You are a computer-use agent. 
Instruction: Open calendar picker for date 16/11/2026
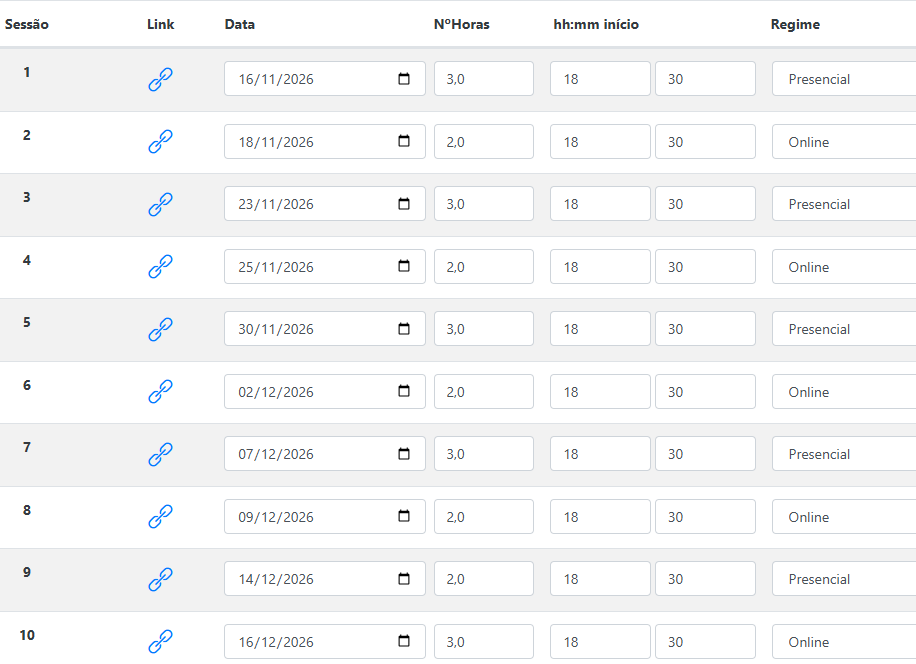point(404,79)
